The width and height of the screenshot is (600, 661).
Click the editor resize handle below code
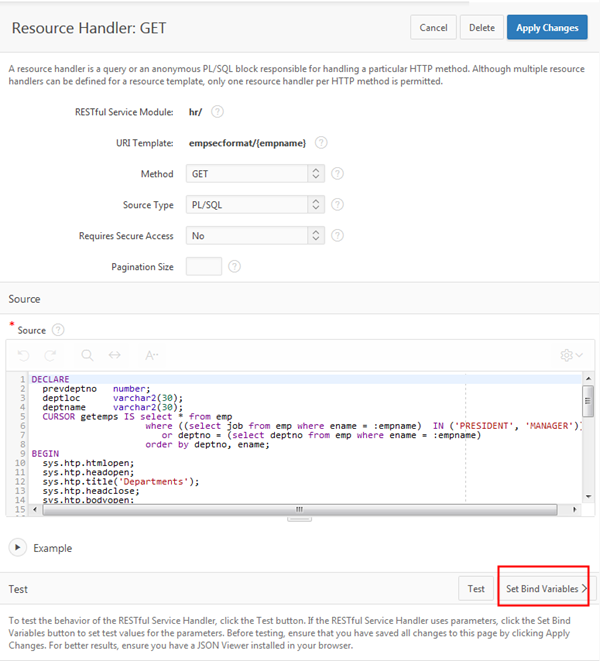point(299,519)
